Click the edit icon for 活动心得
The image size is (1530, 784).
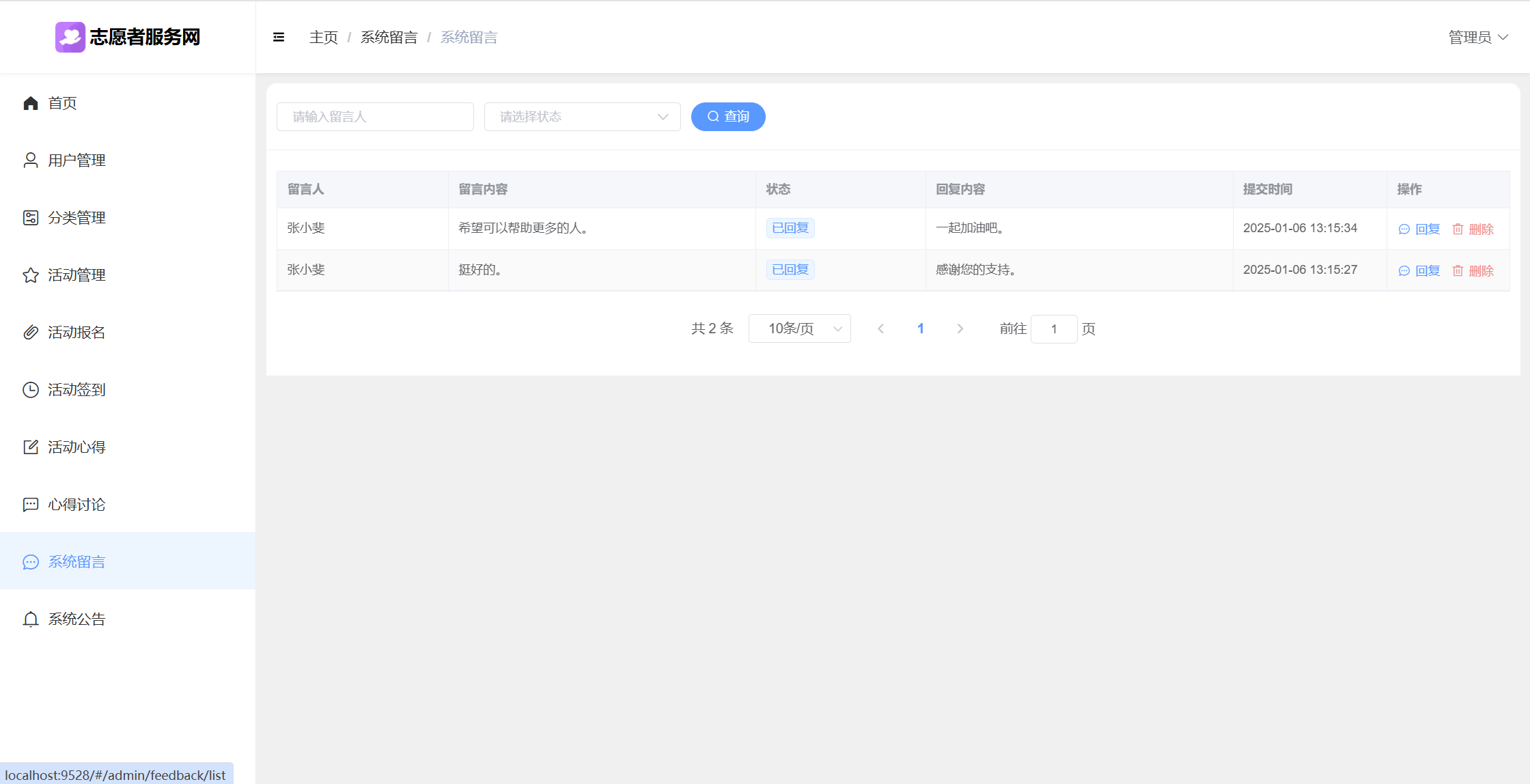(31, 447)
